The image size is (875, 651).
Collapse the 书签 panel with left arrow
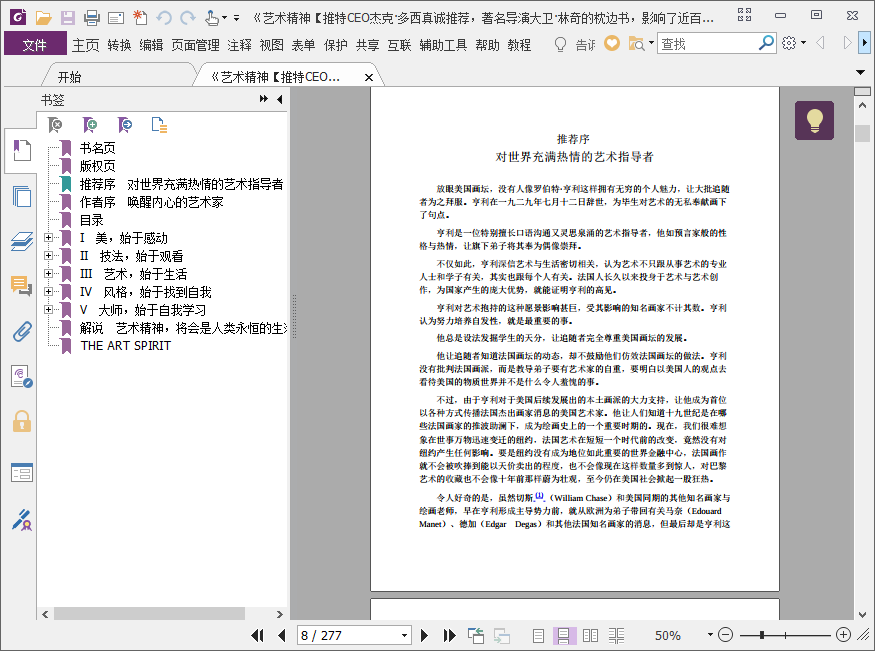click(280, 99)
